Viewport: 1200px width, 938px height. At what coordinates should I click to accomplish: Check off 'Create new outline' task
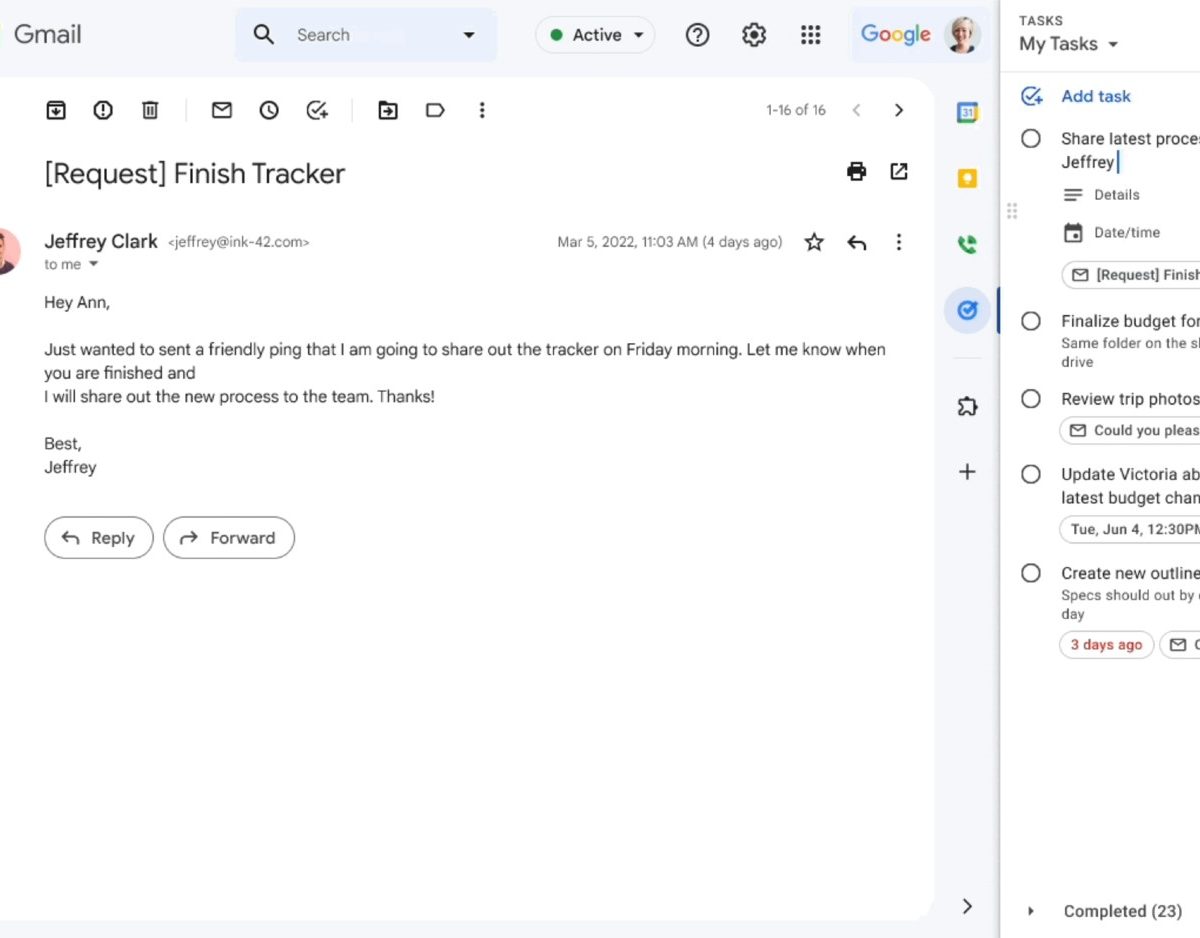point(1031,573)
